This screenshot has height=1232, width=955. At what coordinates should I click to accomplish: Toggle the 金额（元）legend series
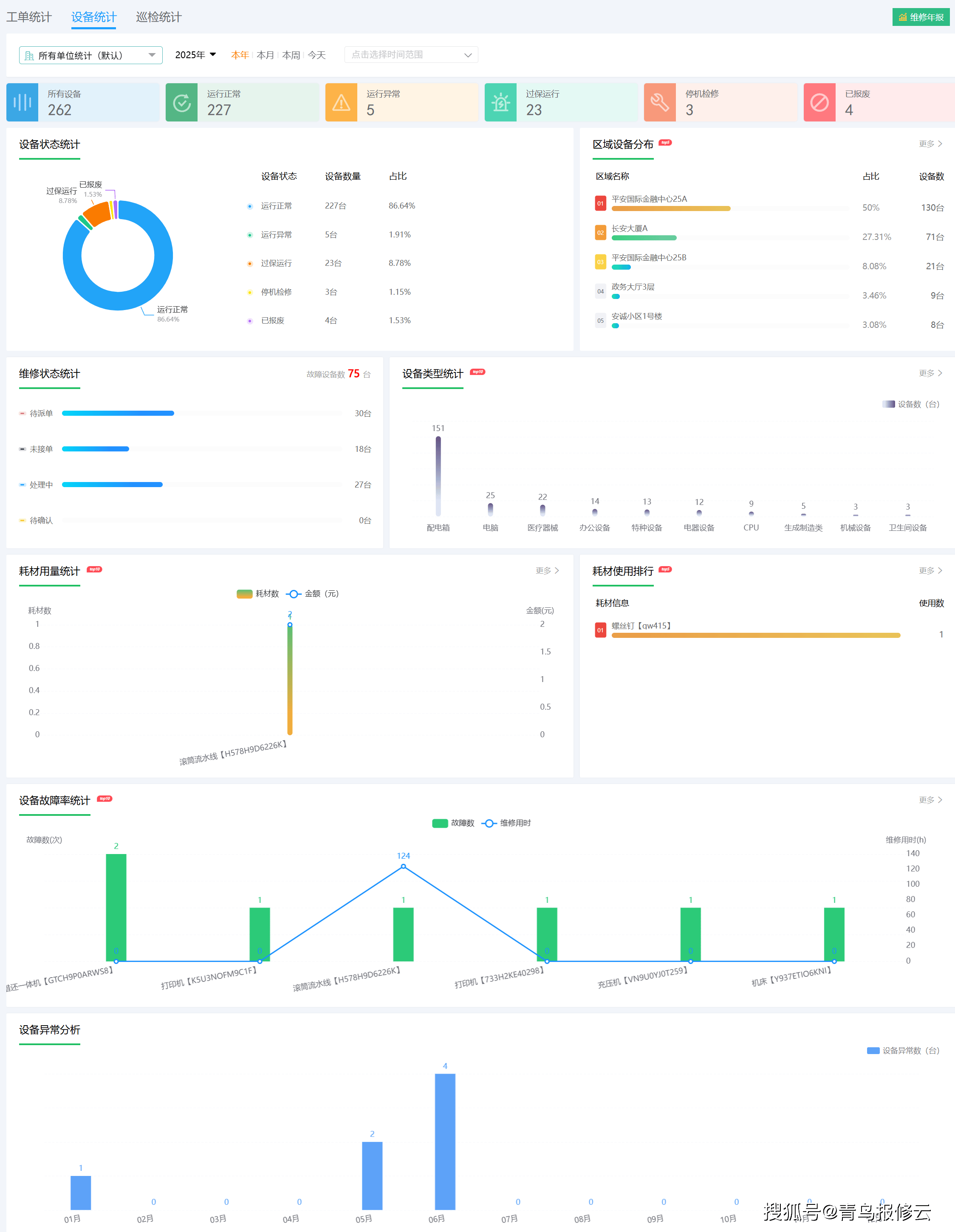[312, 593]
